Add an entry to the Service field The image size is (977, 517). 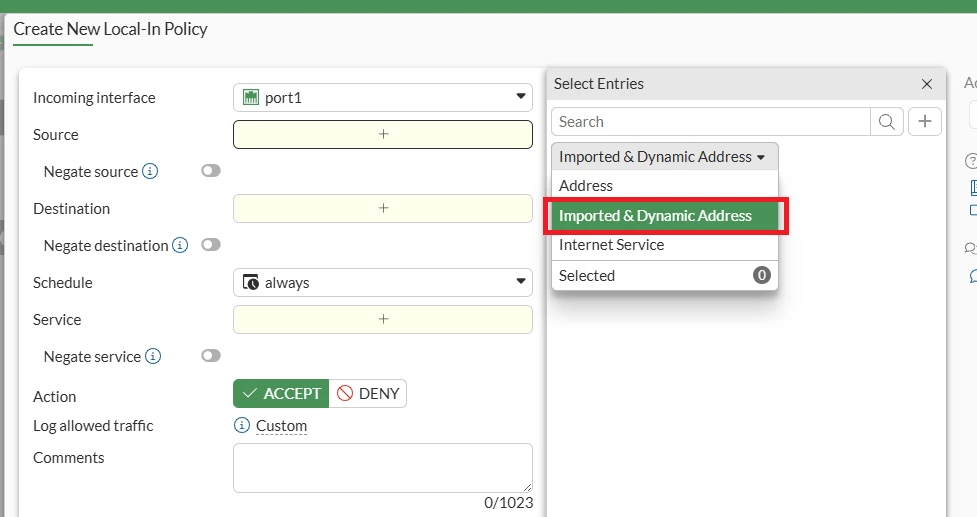click(x=383, y=319)
